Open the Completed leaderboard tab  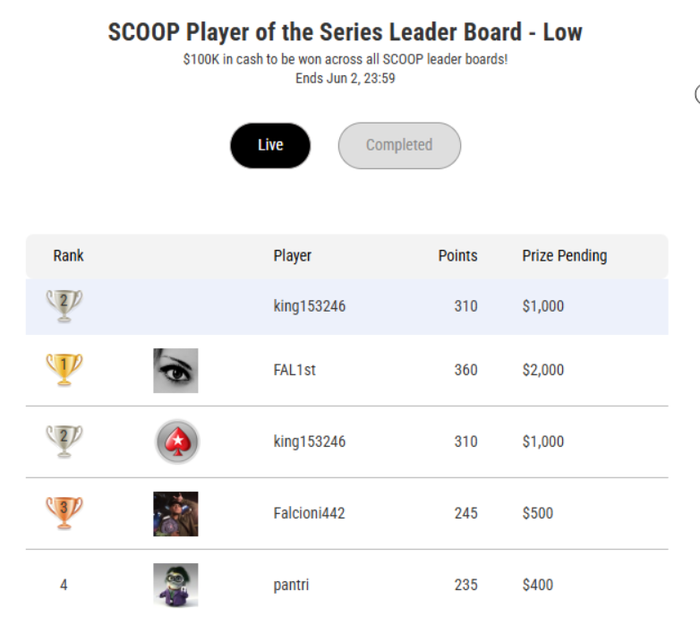(399, 146)
